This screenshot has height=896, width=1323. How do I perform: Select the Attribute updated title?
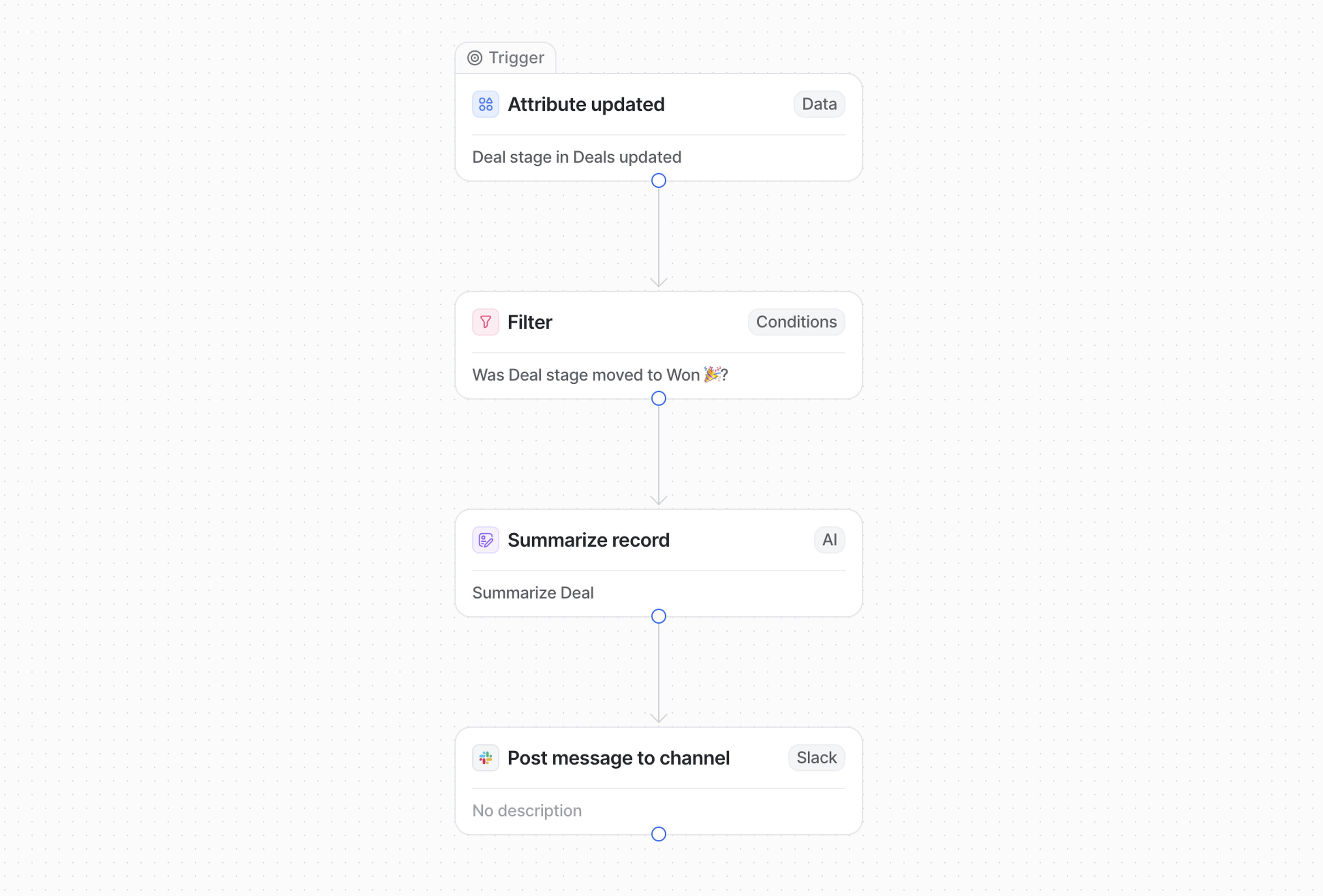(x=586, y=105)
